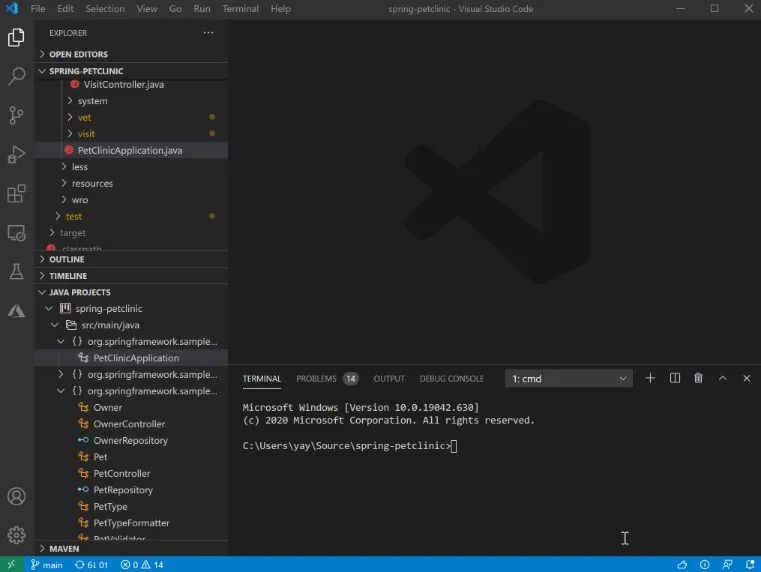The height and width of the screenshot is (572, 761).
Task: Click the thumbs-up status bar icon
Action: (x=682, y=565)
